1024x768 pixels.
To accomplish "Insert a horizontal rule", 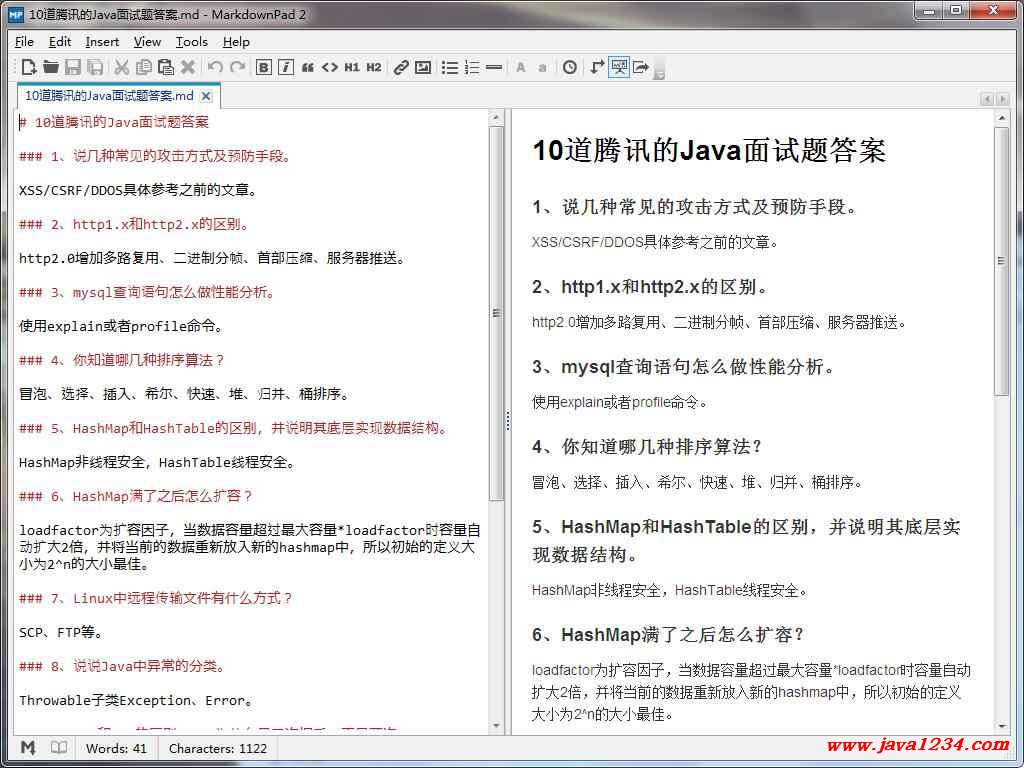I will [x=494, y=67].
